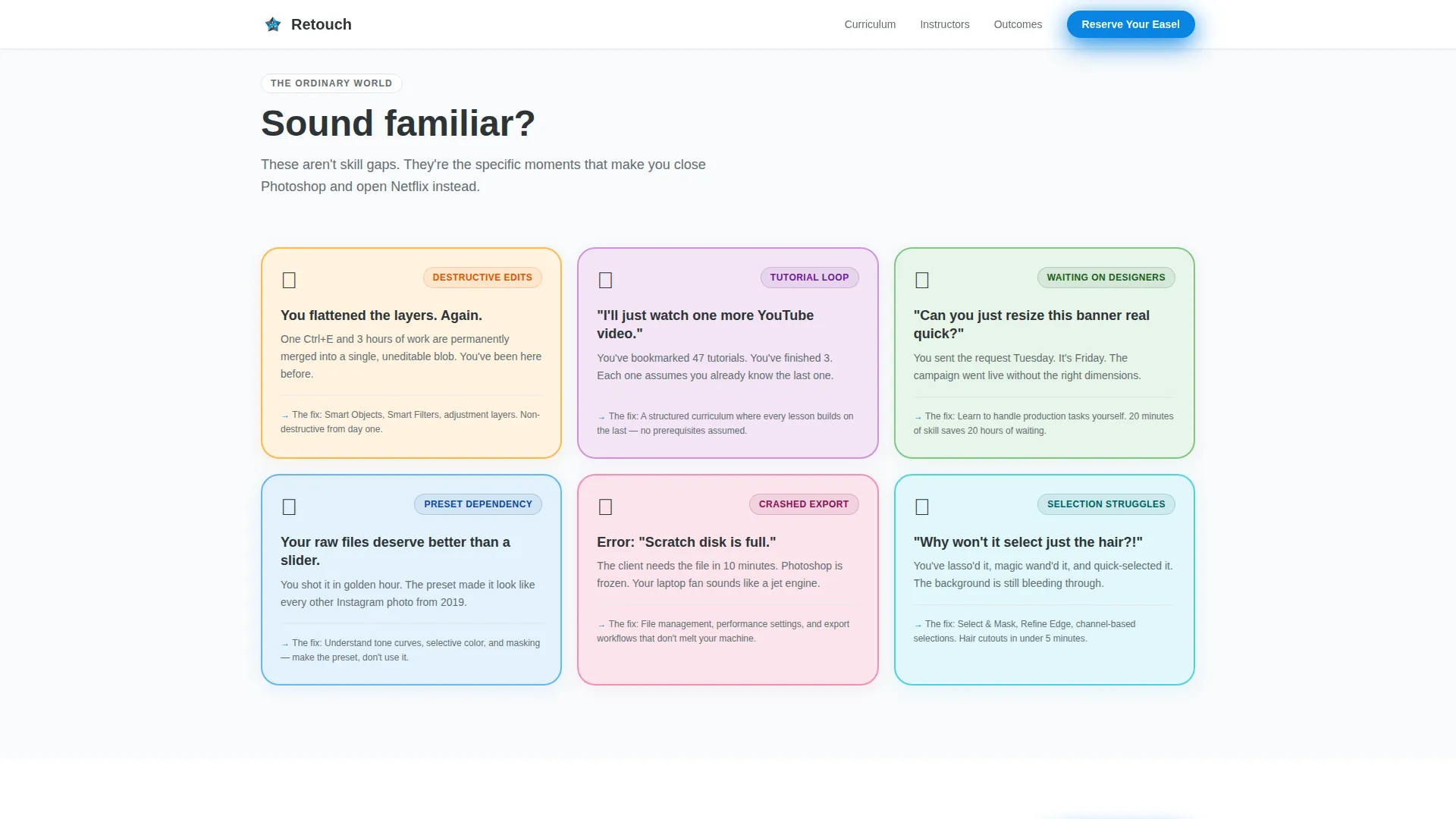Image resolution: width=1456 pixels, height=819 pixels.
Task: Click the File management fix text
Action: 723,631
